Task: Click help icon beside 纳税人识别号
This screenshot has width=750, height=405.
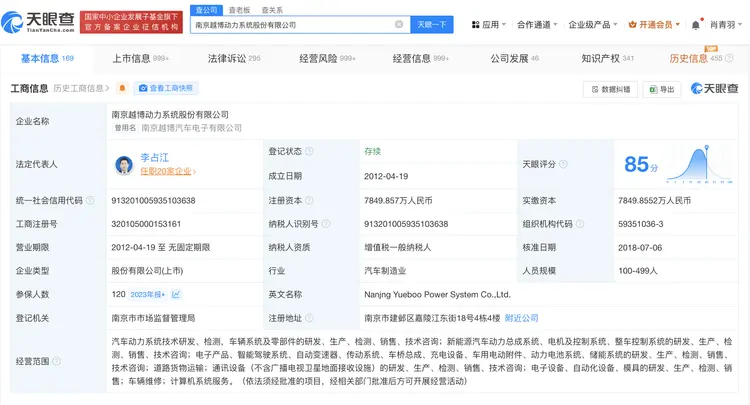Action: point(326,224)
